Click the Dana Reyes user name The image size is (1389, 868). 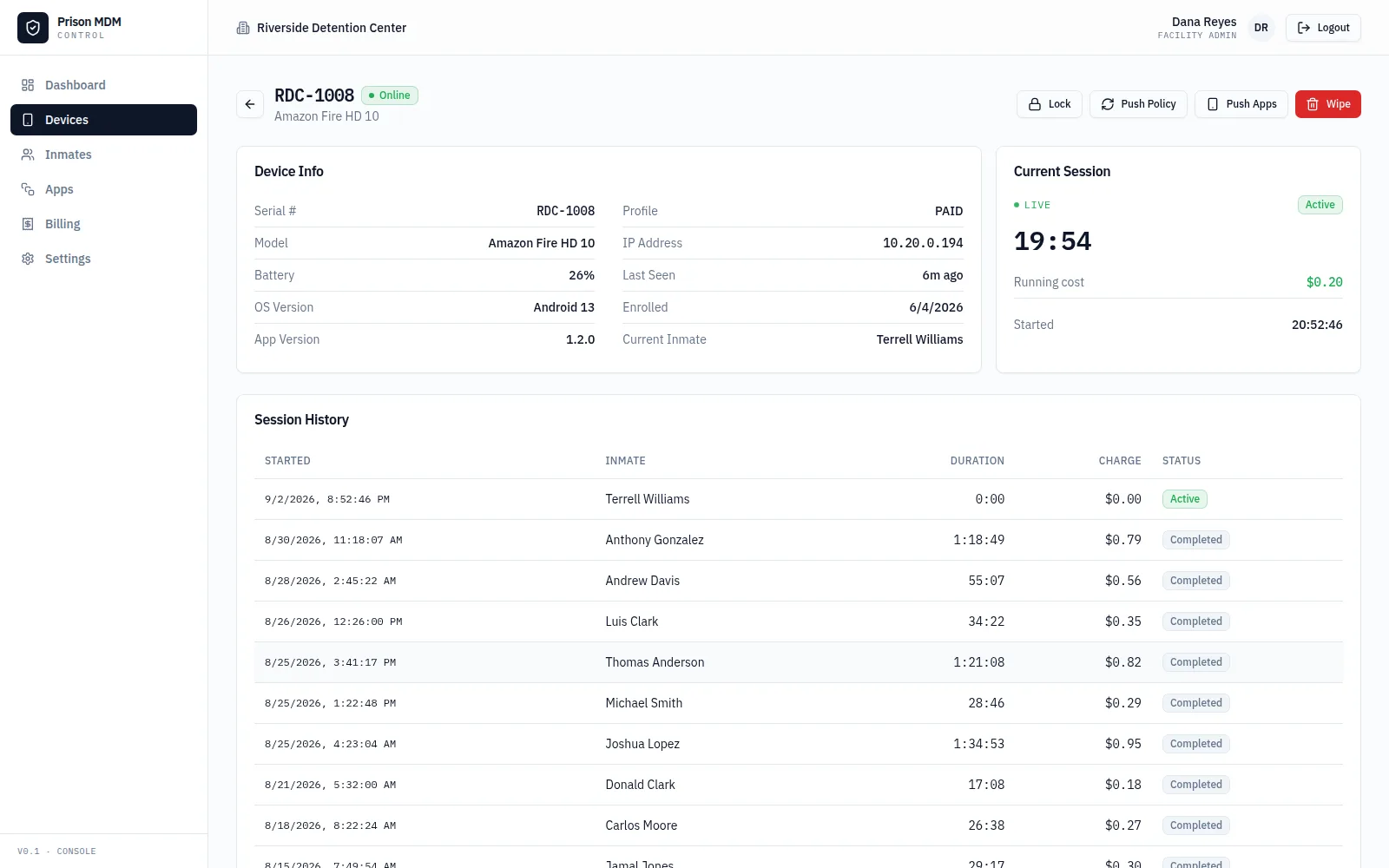[1204, 22]
